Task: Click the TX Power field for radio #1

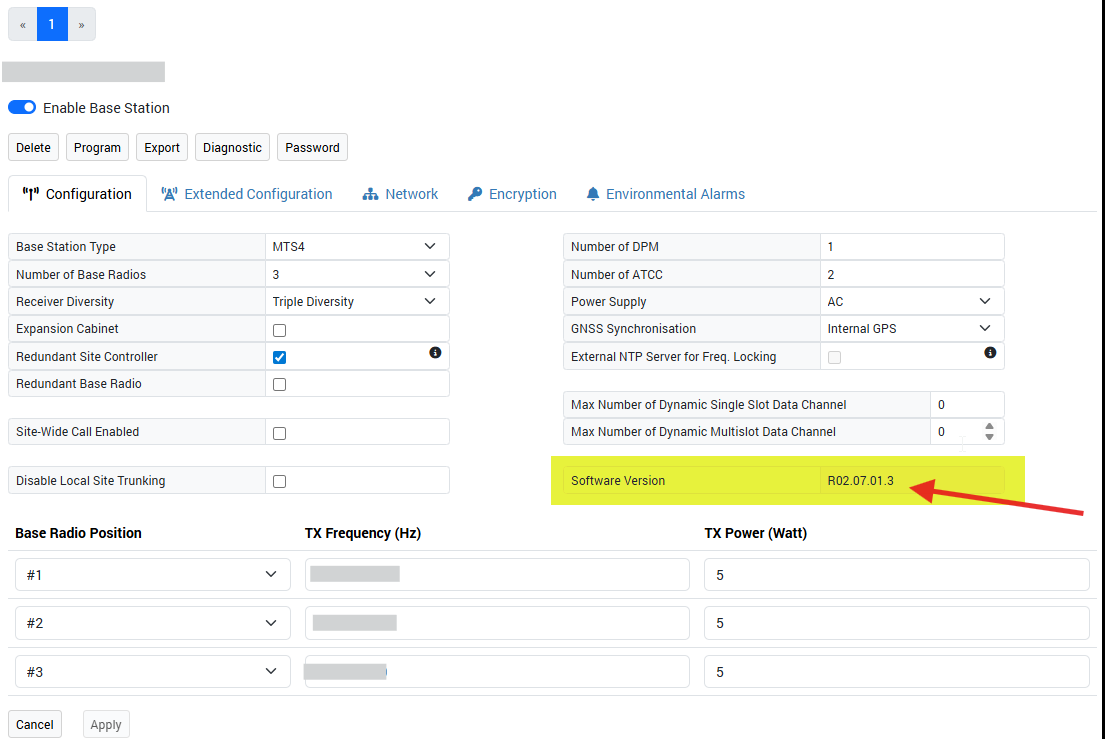Action: (896, 575)
